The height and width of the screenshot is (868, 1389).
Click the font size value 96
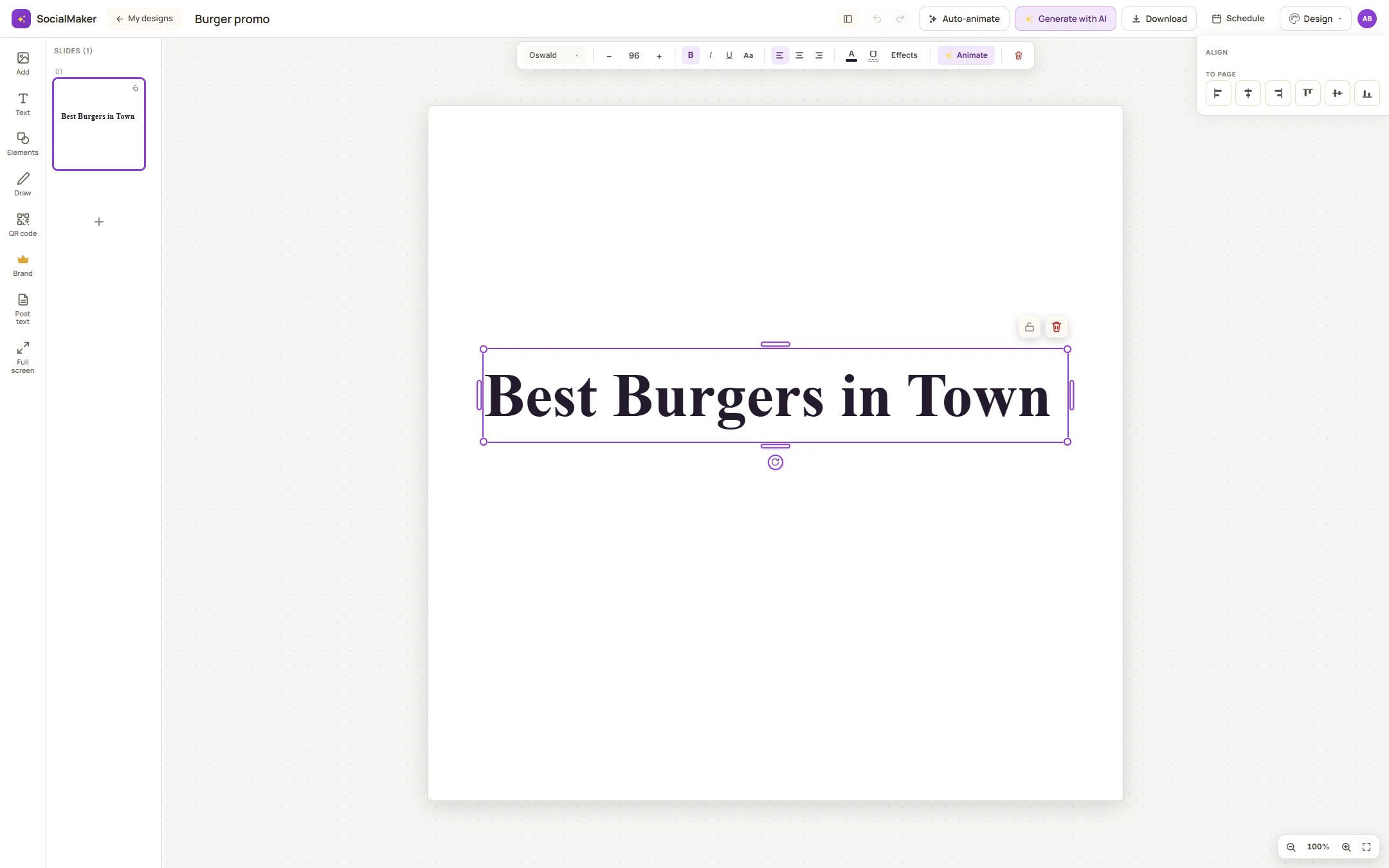633,56
